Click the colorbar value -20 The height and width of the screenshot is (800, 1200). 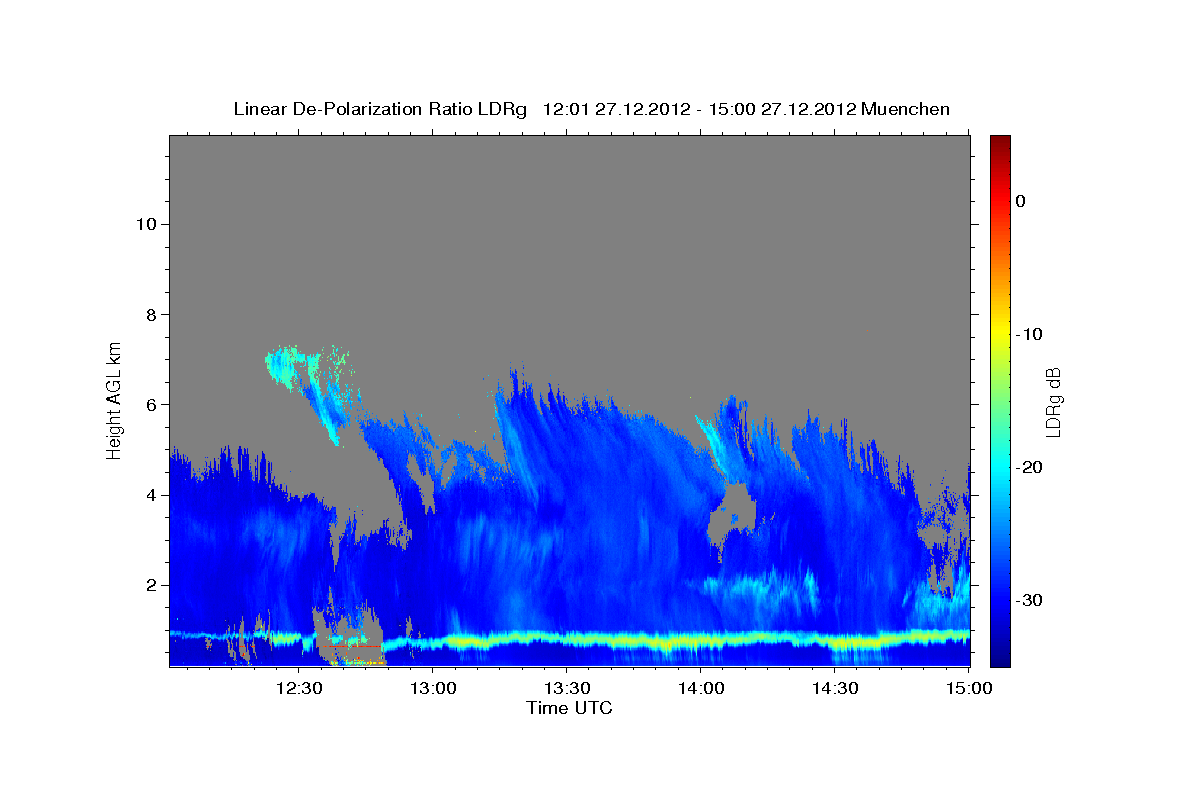click(x=1030, y=467)
